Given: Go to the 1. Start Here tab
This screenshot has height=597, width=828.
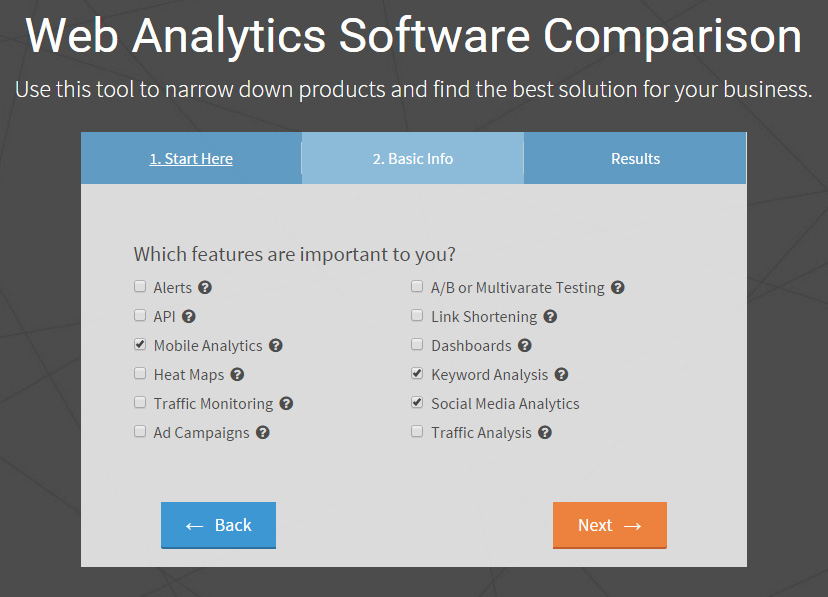Looking at the screenshot, I should pos(191,159).
